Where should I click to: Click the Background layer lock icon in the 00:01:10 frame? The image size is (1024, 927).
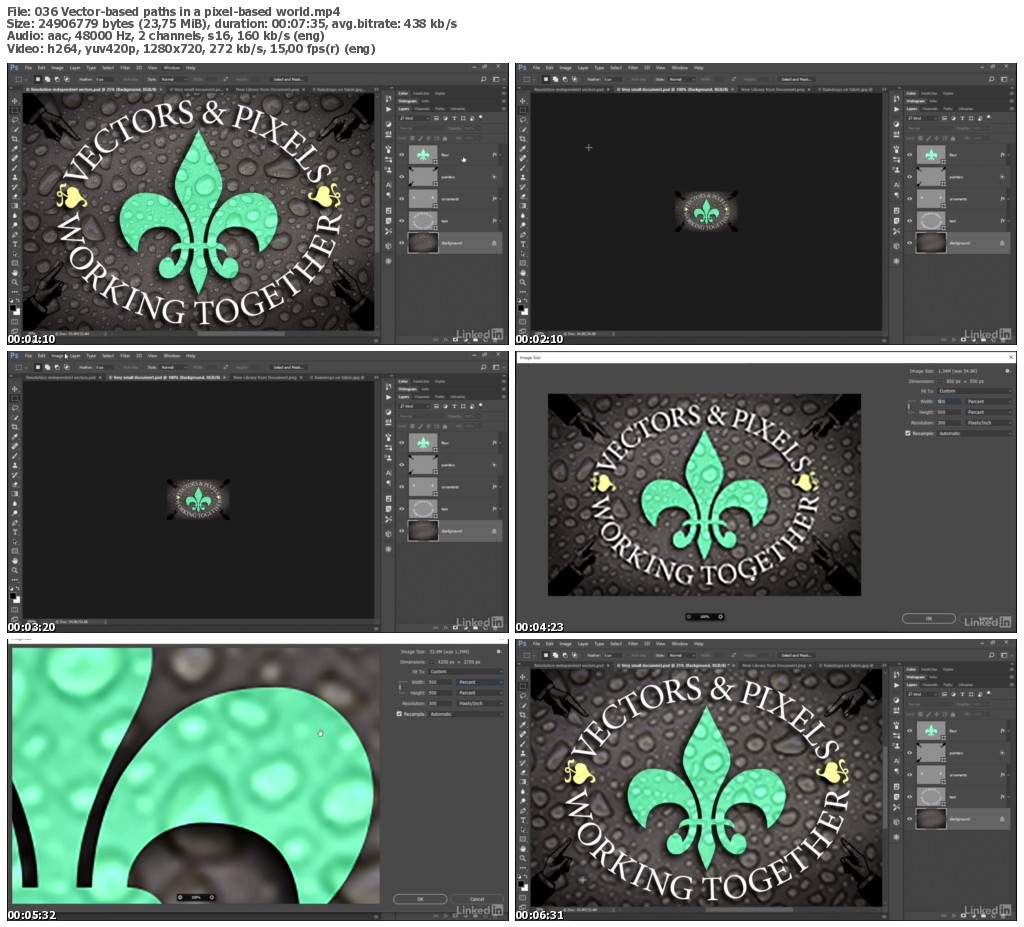pos(494,243)
